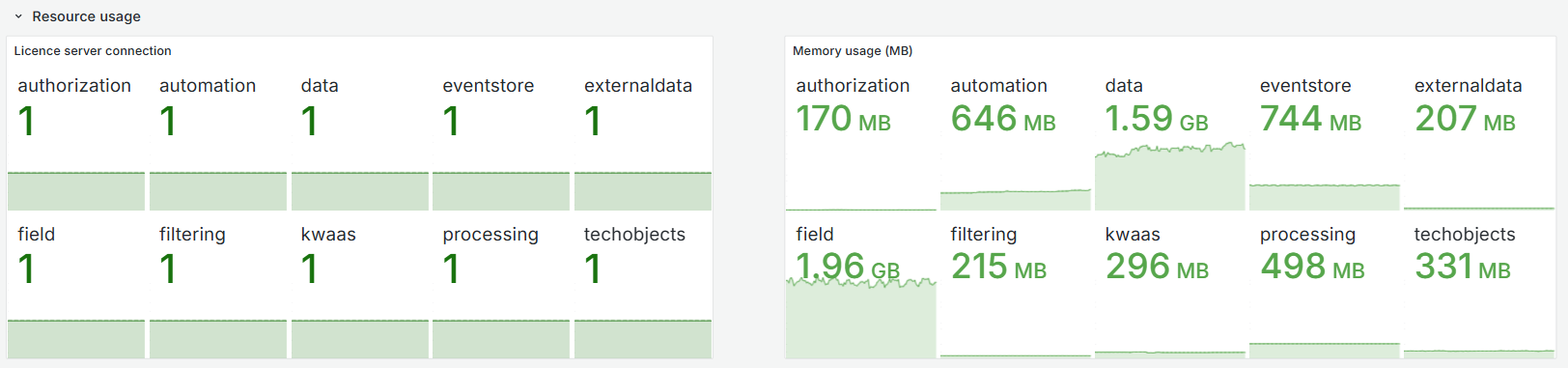Screen dimensions: 1568x368
Task: Select techobjects value in Licence server connection
Action: [x=593, y=269]
